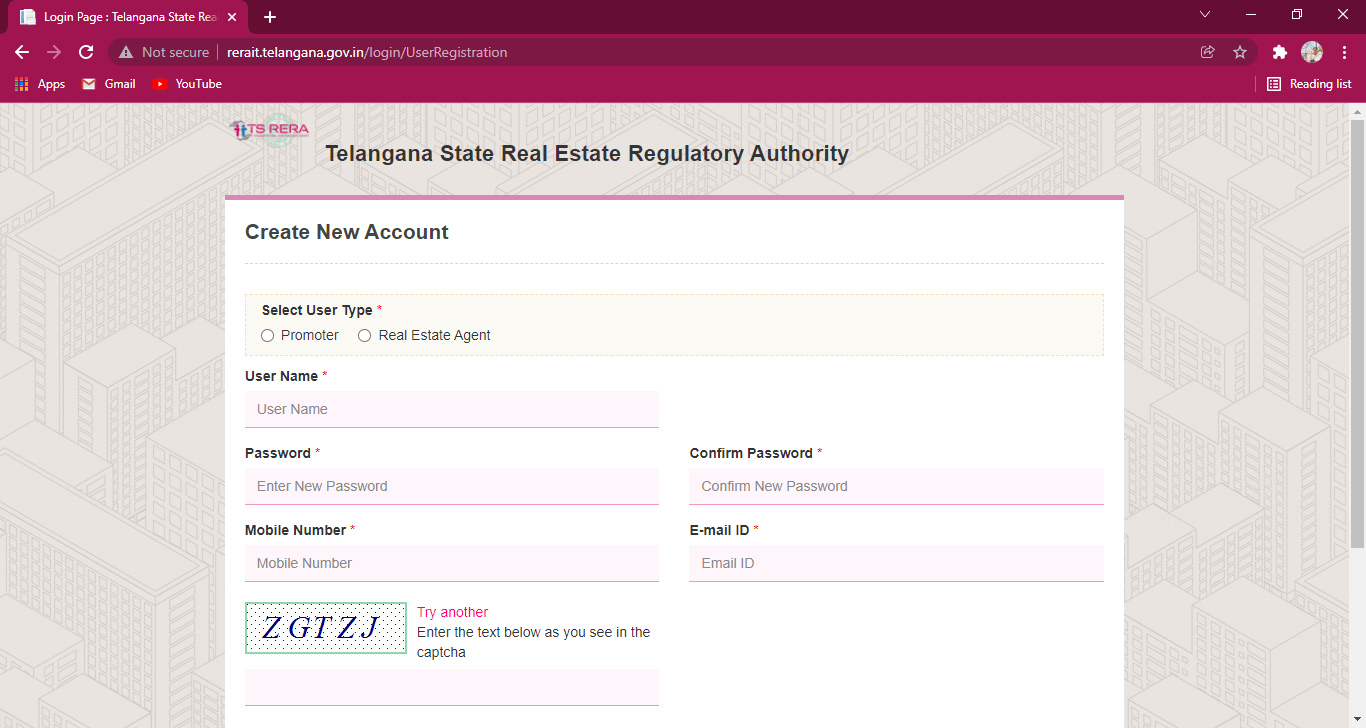Bookmark this page with the star icon
This screenshot has height=728, width=1366.
click(x=1240, y=52)
